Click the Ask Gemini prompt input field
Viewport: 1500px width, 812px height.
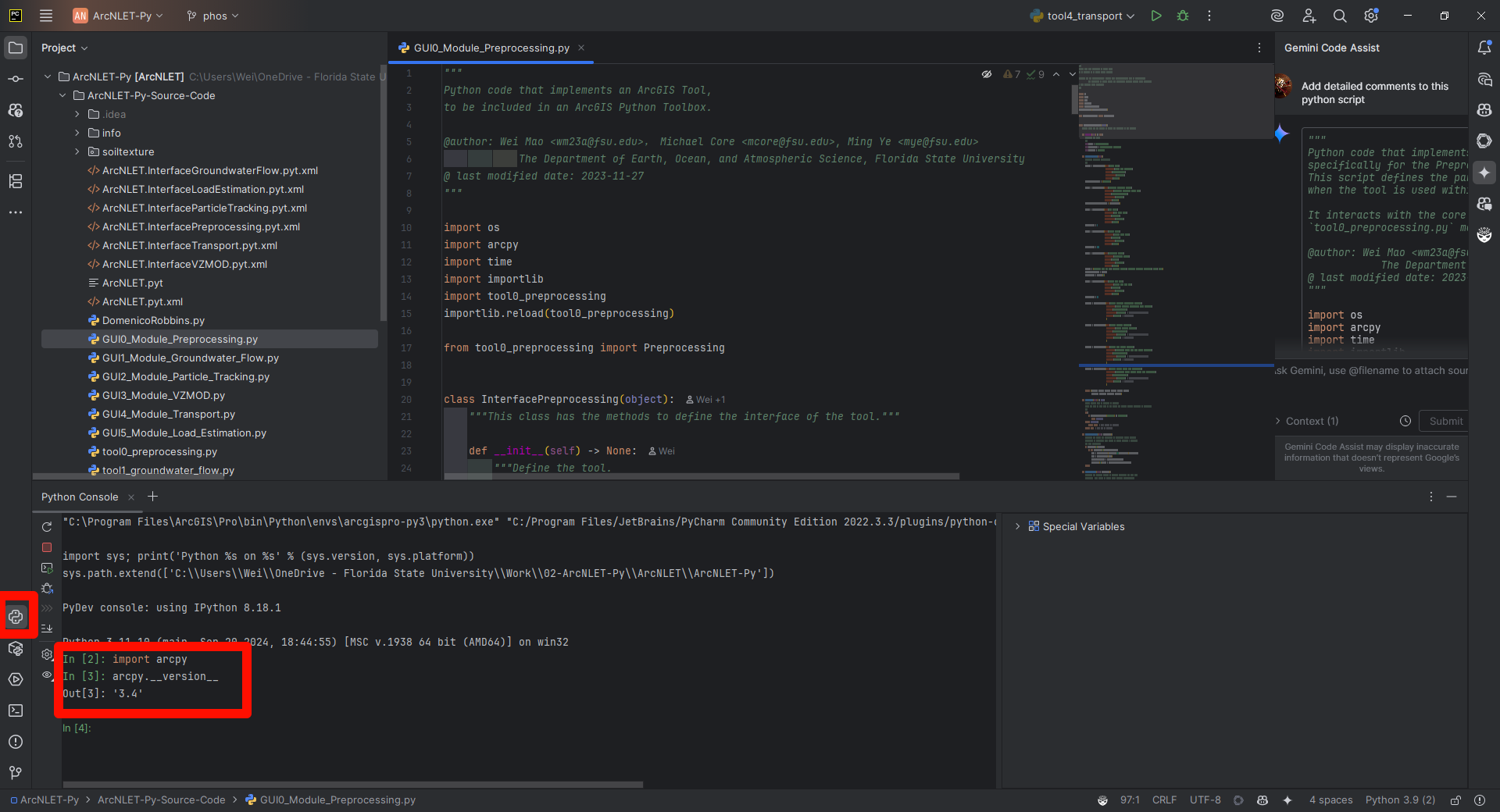1371,370
